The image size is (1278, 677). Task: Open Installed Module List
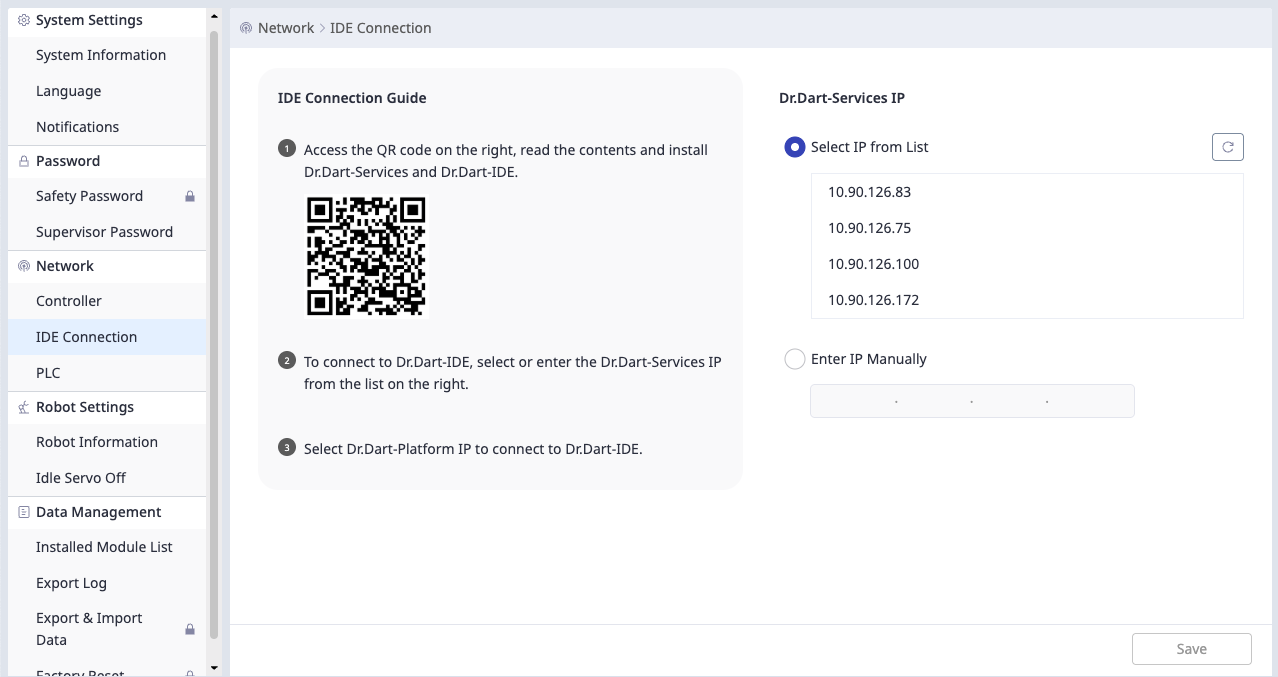point(104,547)
